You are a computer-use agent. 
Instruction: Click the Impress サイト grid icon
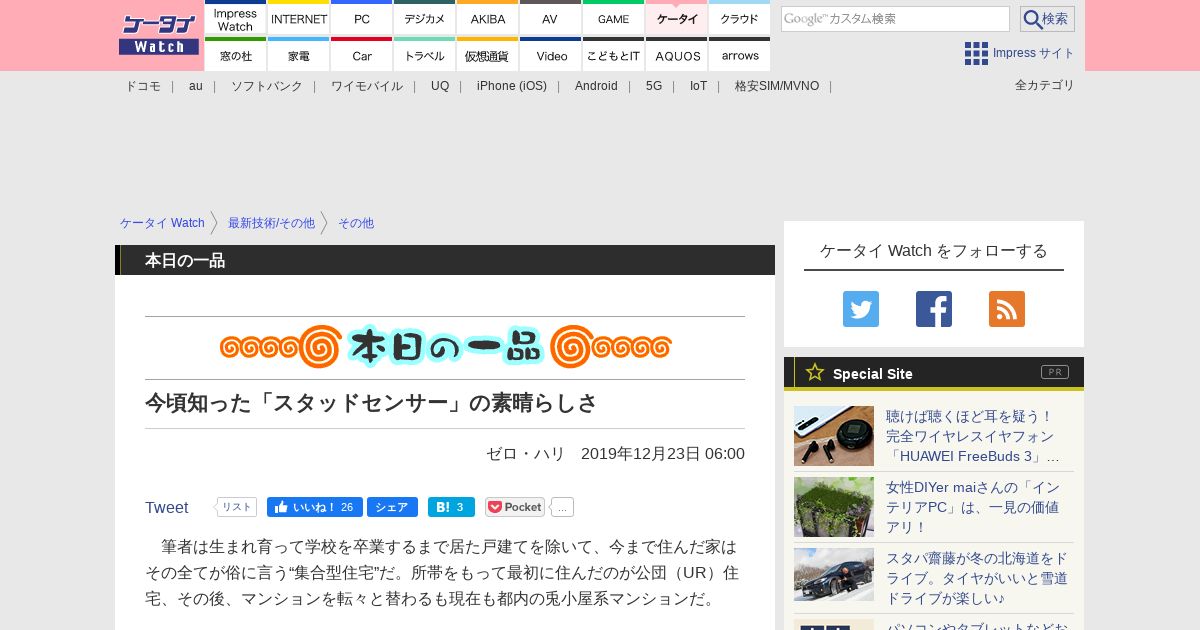pos(976,54)
